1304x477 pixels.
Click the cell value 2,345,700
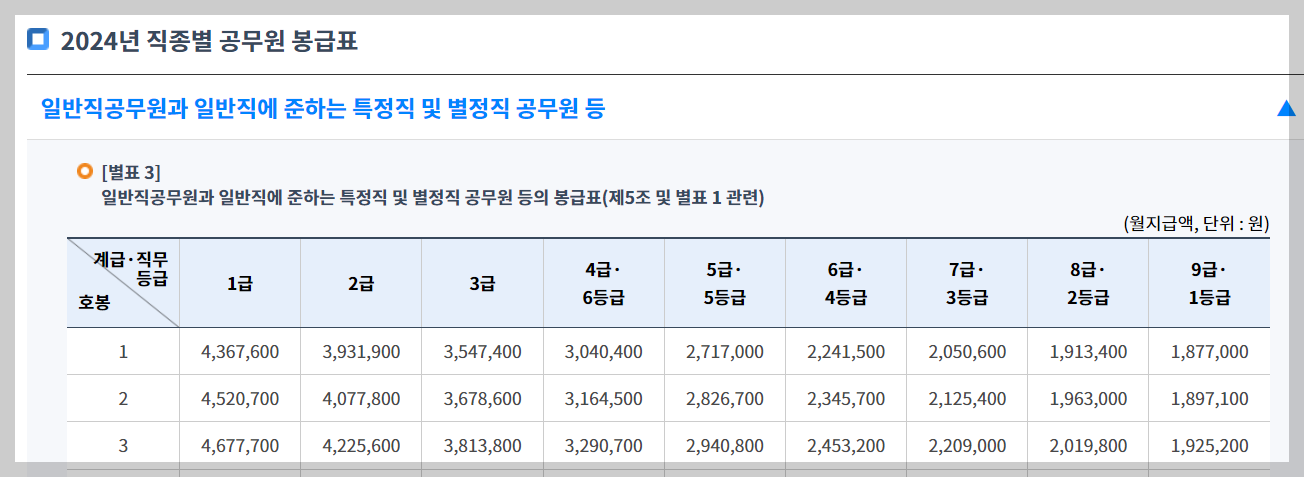click(846, 399)
